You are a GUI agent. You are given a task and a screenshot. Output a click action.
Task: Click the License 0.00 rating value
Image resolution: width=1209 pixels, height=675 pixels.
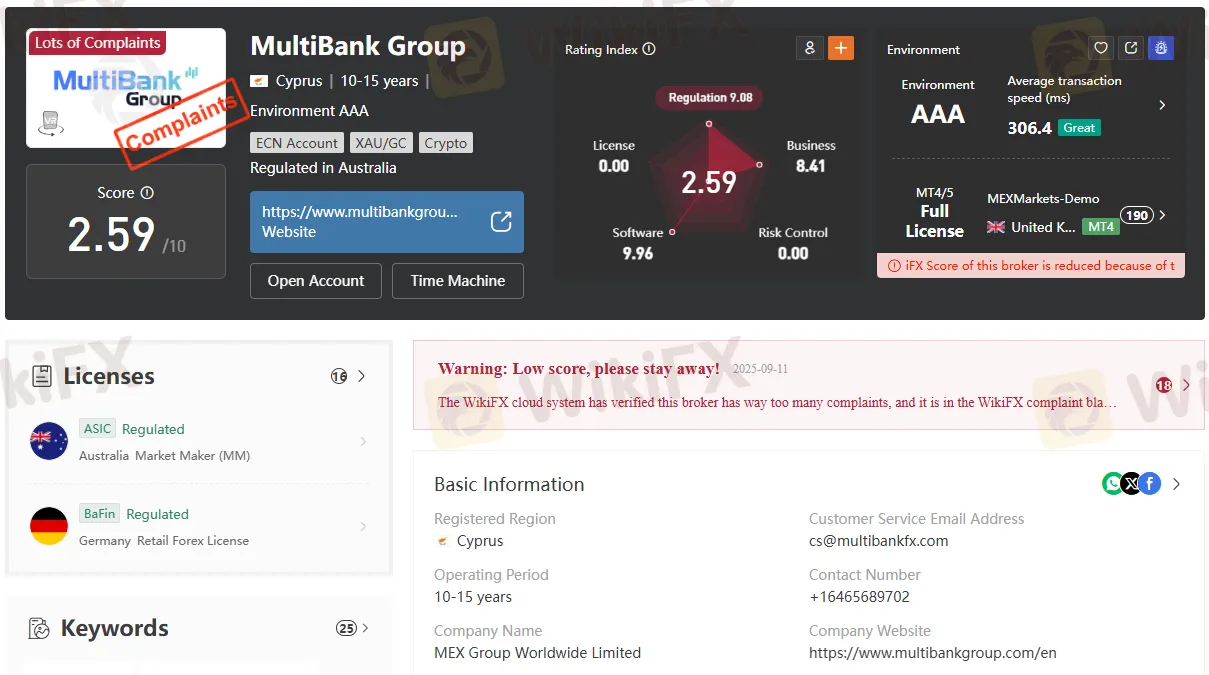[x=614, y=166]
